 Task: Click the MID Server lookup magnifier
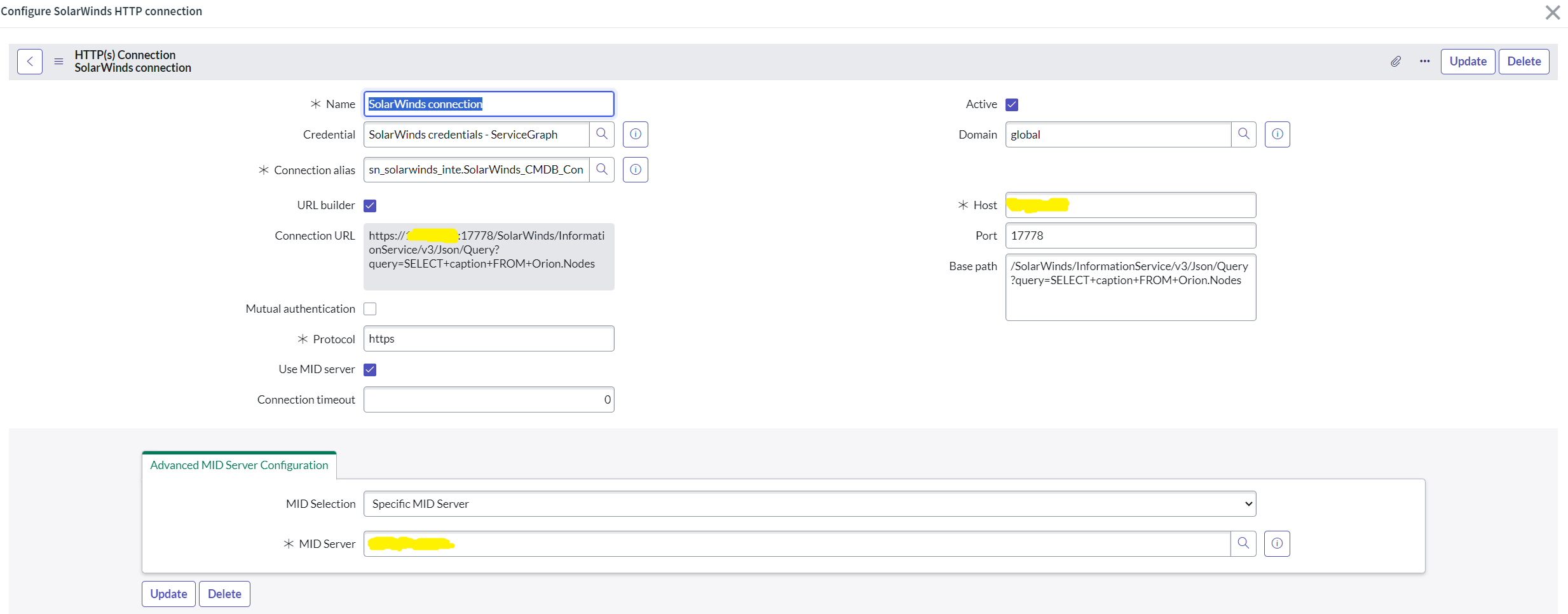1243,543
